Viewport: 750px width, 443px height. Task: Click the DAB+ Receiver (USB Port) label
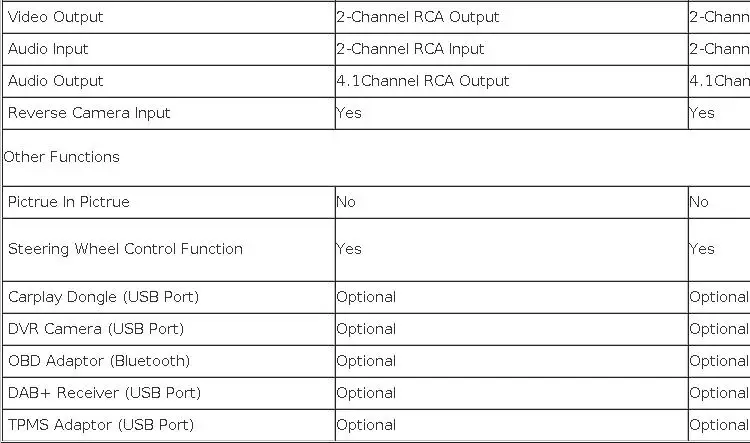[x=104, y=393]
